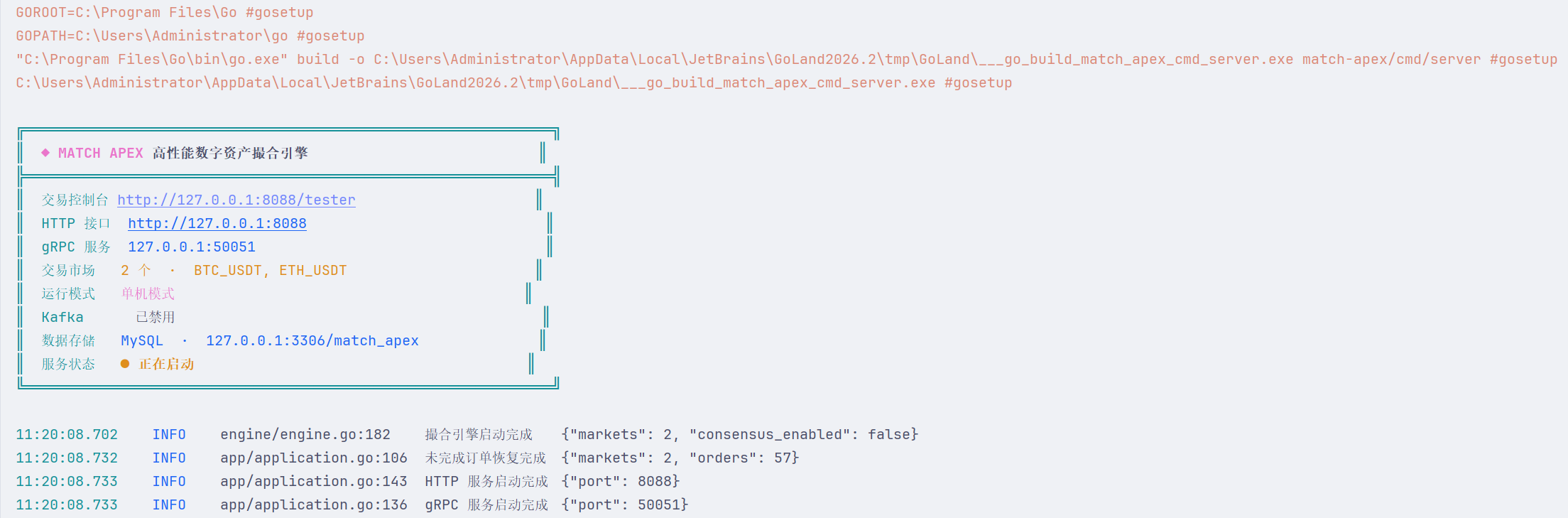Click the gRPC address 127.0.0.1:50051
Image resolution: width=1568 pixels, height=518 pixels.
click(x=192, y=247)
